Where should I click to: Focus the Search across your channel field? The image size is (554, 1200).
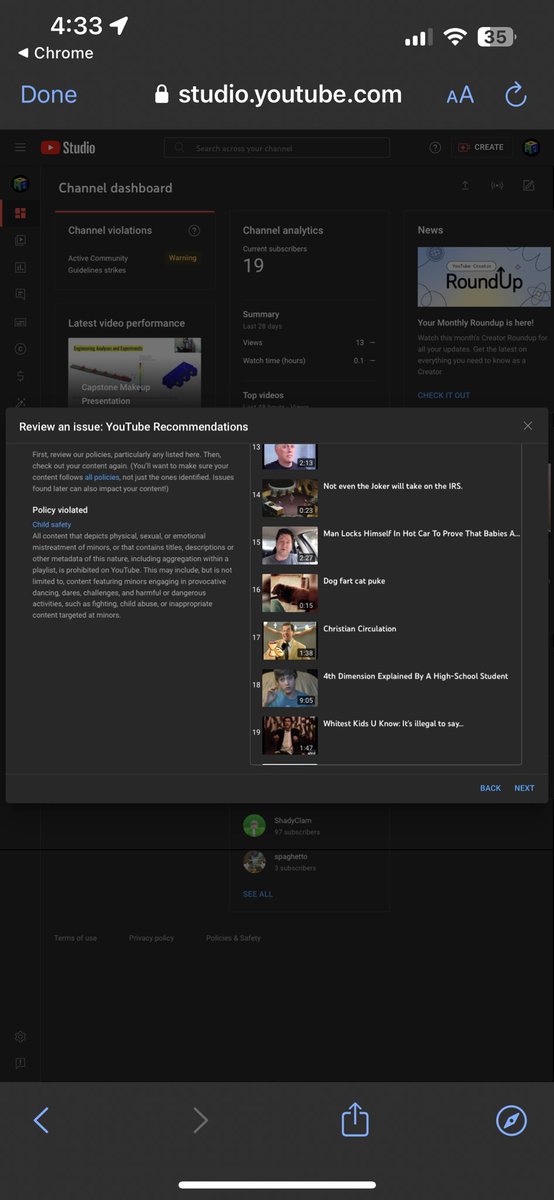[277, 147]
